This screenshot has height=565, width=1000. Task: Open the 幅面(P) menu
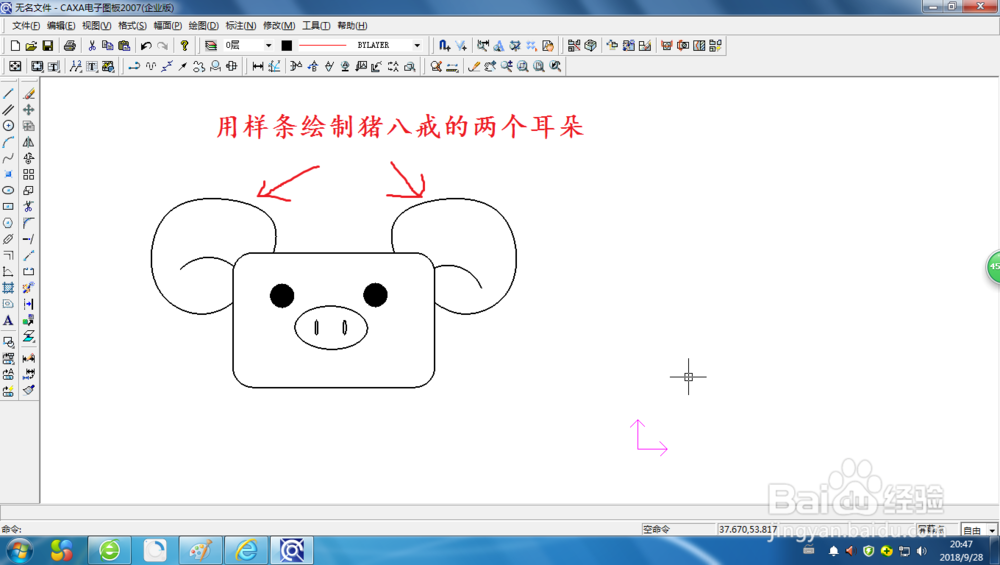pyautogui.click(x=168, y=26)
